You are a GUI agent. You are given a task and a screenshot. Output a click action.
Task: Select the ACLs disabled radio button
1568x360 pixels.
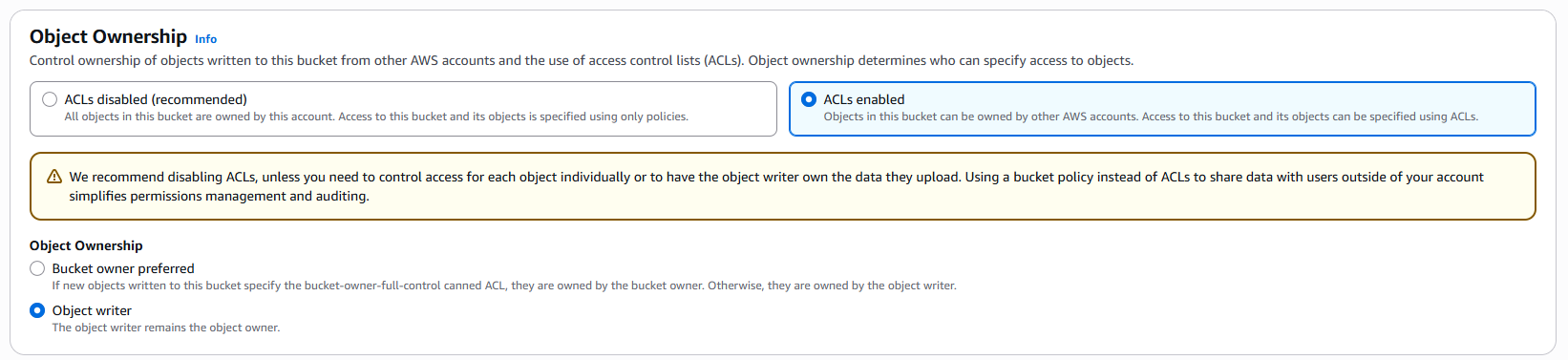point(50,99)
